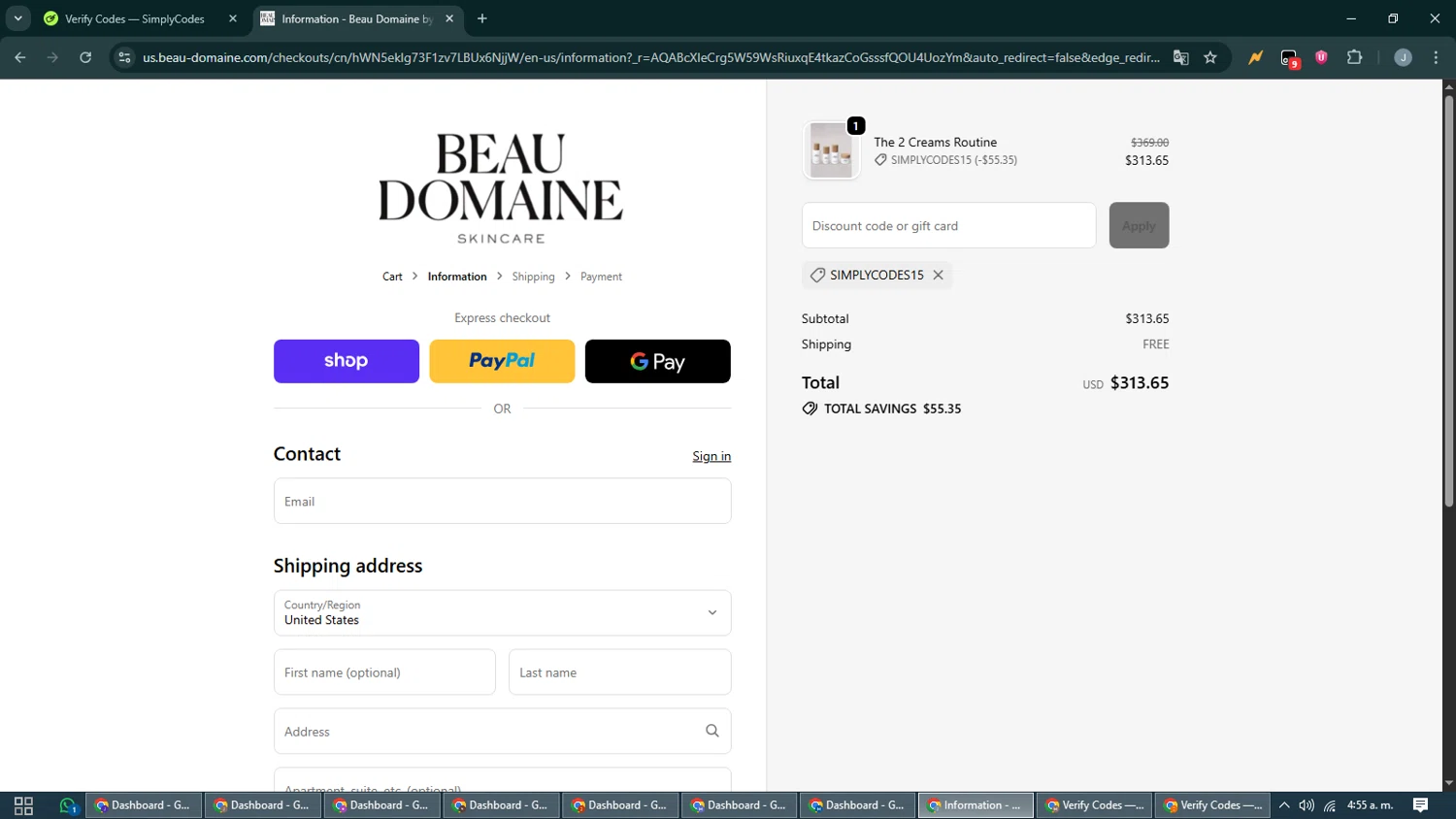Click the Sign in link
Image resolution: width=1456 pixels, height=819 pixels.
[711, 456]
